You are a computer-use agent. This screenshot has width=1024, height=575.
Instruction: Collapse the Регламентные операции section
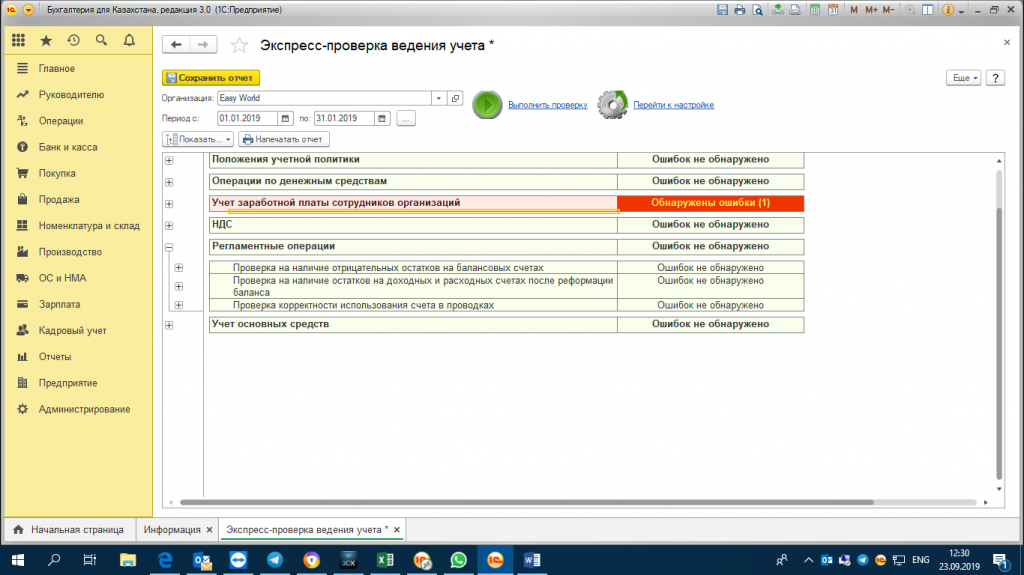tap(169, 247)
